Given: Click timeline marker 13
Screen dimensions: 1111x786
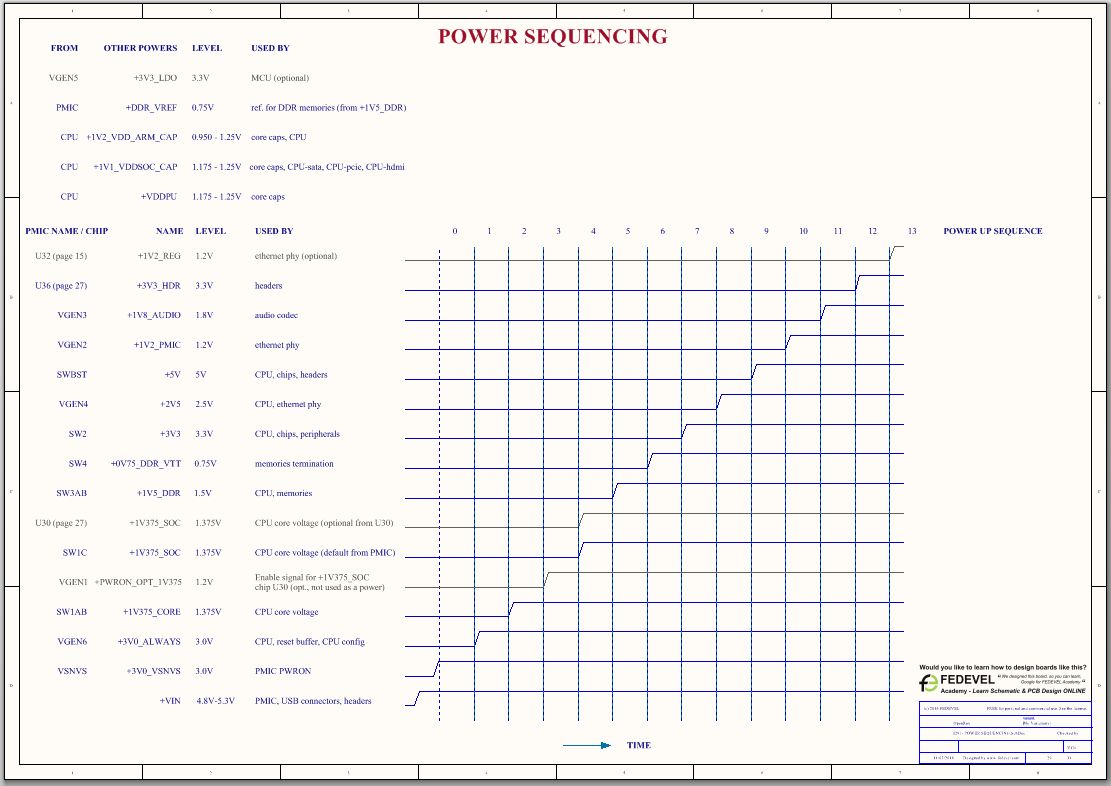Looking at the screenshot, I should tap(911, 230).
